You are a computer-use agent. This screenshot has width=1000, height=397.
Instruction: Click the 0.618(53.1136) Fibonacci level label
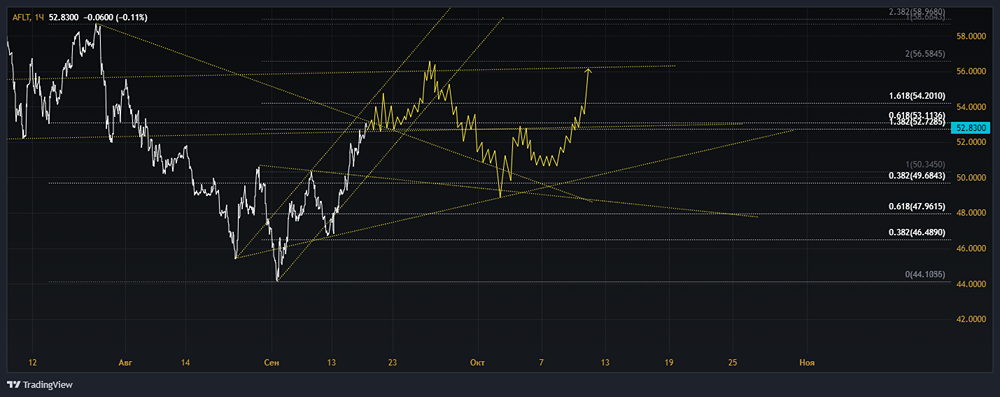(917, 116)
